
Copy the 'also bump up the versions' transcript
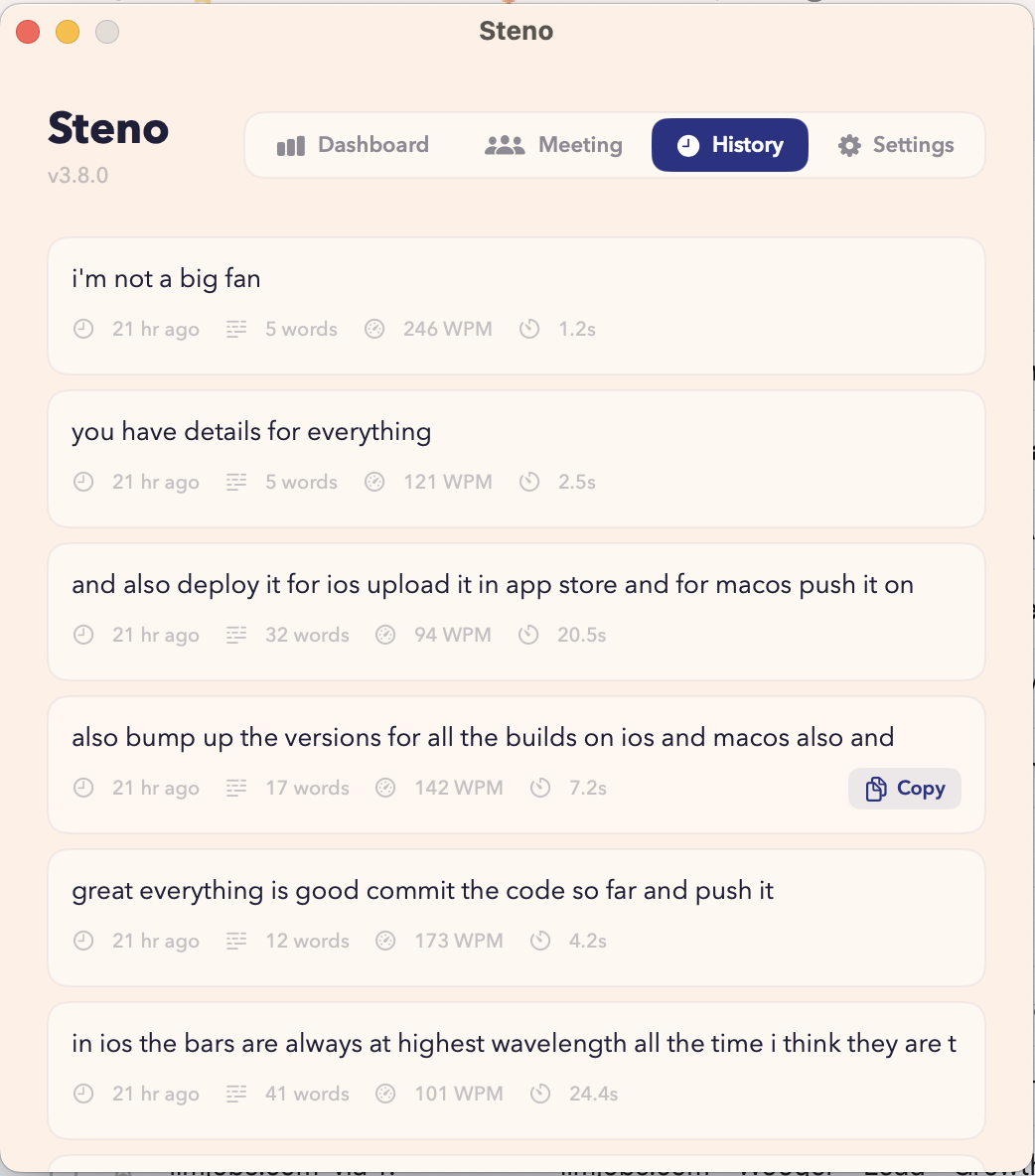(x=905, y=789)
